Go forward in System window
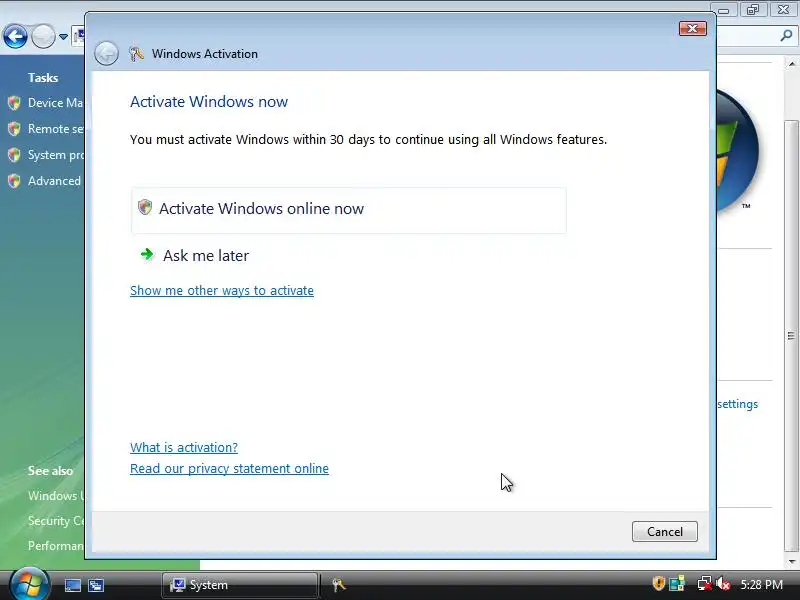Image resolution: width=800 pixels, height=600 pixels. pyautogui.click(x=43, y=36)
